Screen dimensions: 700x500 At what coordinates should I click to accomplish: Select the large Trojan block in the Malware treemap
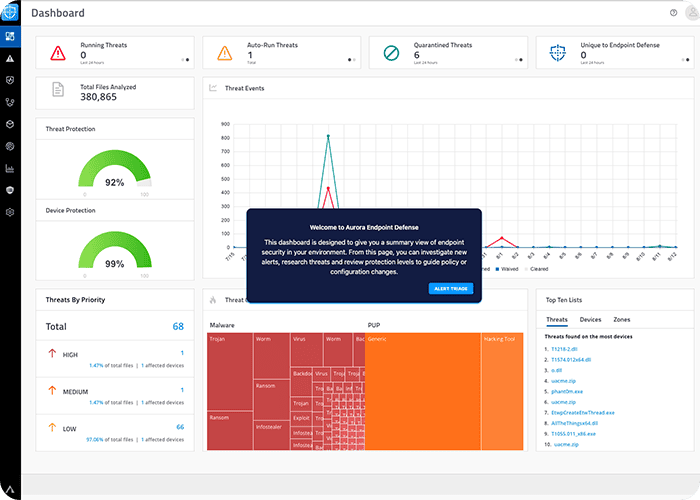coord(230,371)
